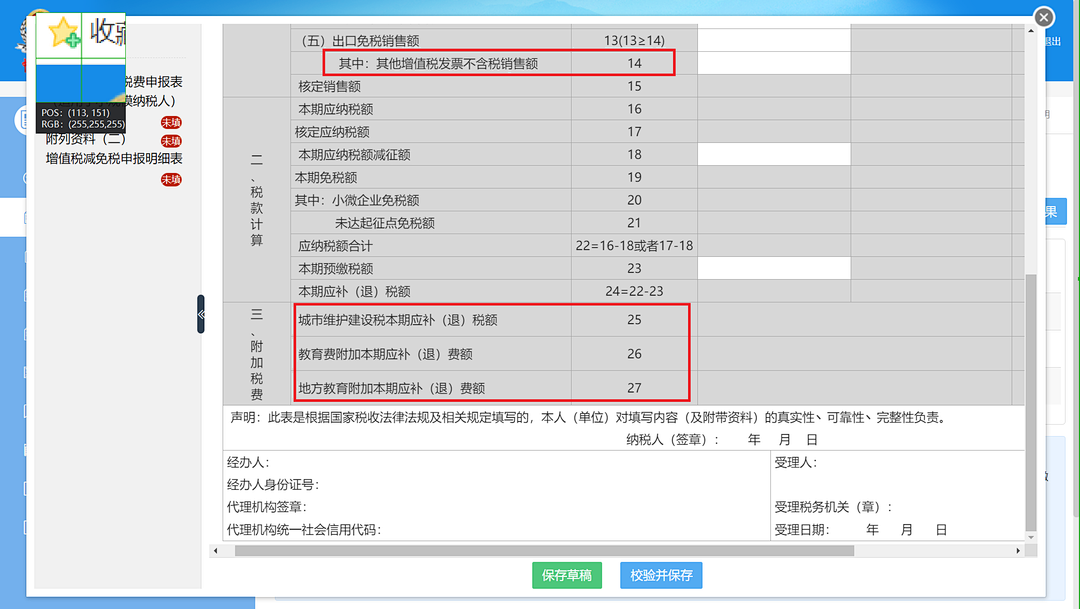The height and width of the screenshot is (609, 1080).
Task: Click the row number 25 cell
Action: tap(634, 320)
